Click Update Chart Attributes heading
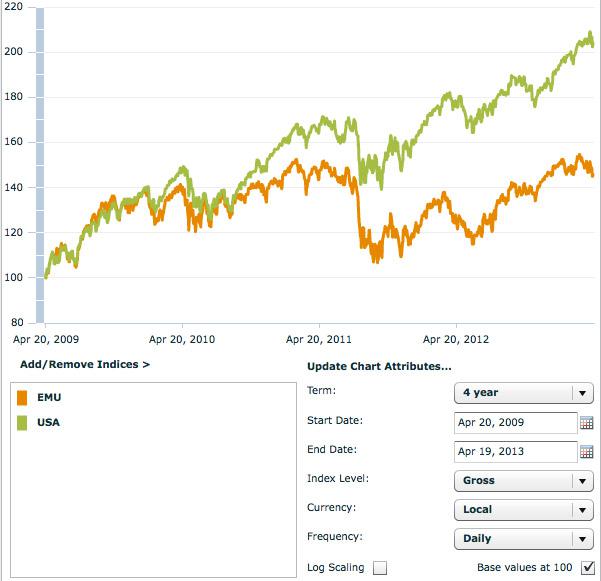The width and height of the screenshot is (601, 581). click(379, 367)
